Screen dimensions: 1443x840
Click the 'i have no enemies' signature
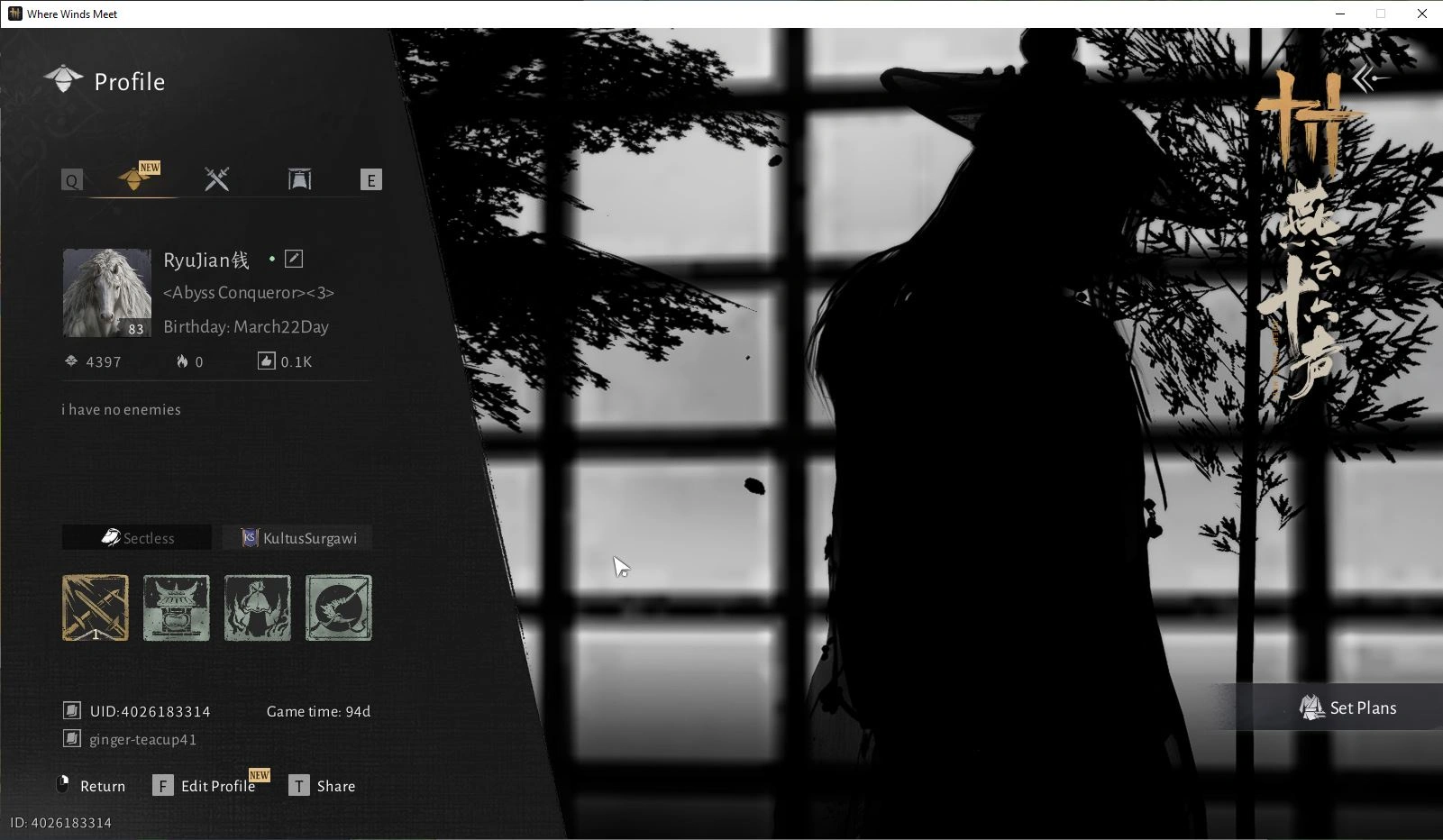pyautogui.click(x=121, y=409)
